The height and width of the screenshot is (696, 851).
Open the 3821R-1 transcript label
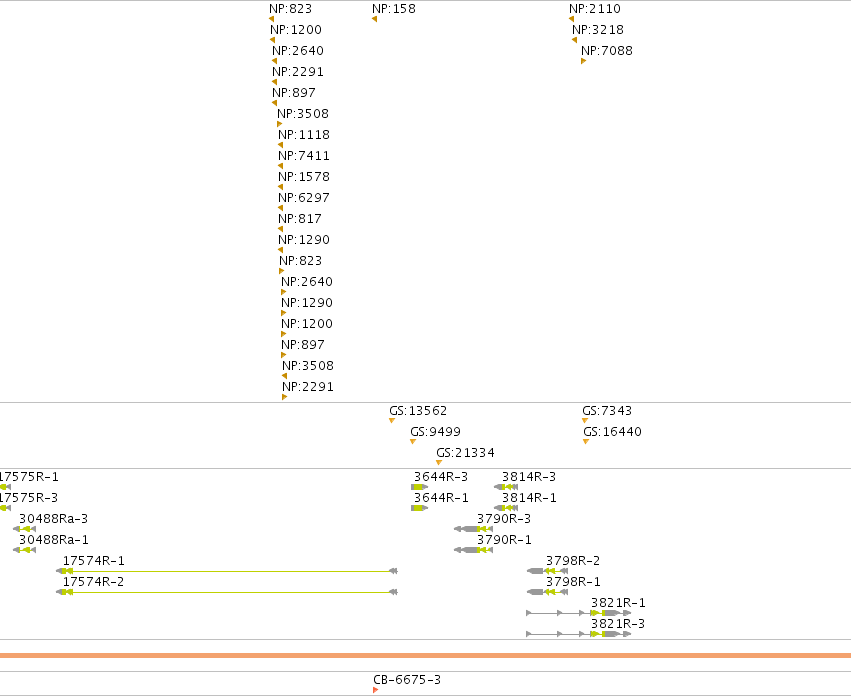[x=618, y=603]
